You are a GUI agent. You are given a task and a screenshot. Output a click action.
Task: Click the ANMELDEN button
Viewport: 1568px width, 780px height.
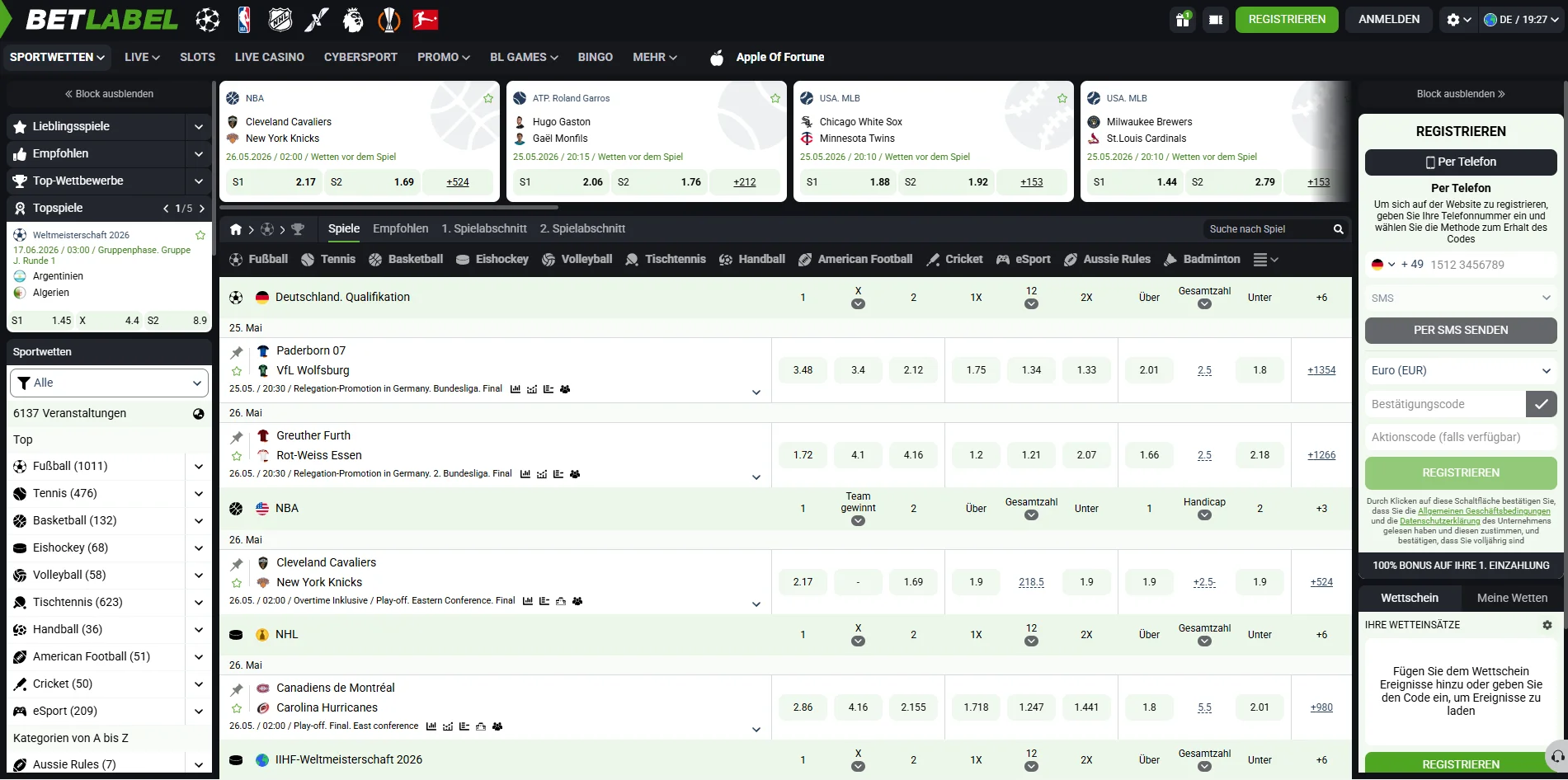tap(1389, 20)
